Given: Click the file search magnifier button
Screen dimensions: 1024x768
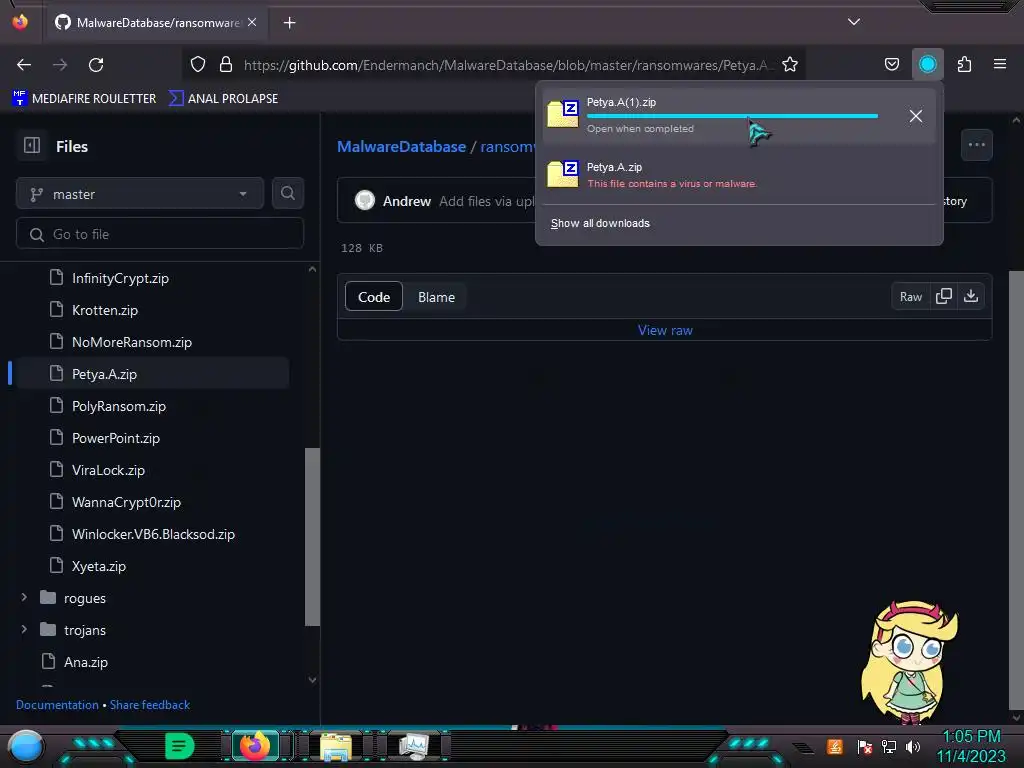Looking at the screenshot, I should tap(287, 193).
